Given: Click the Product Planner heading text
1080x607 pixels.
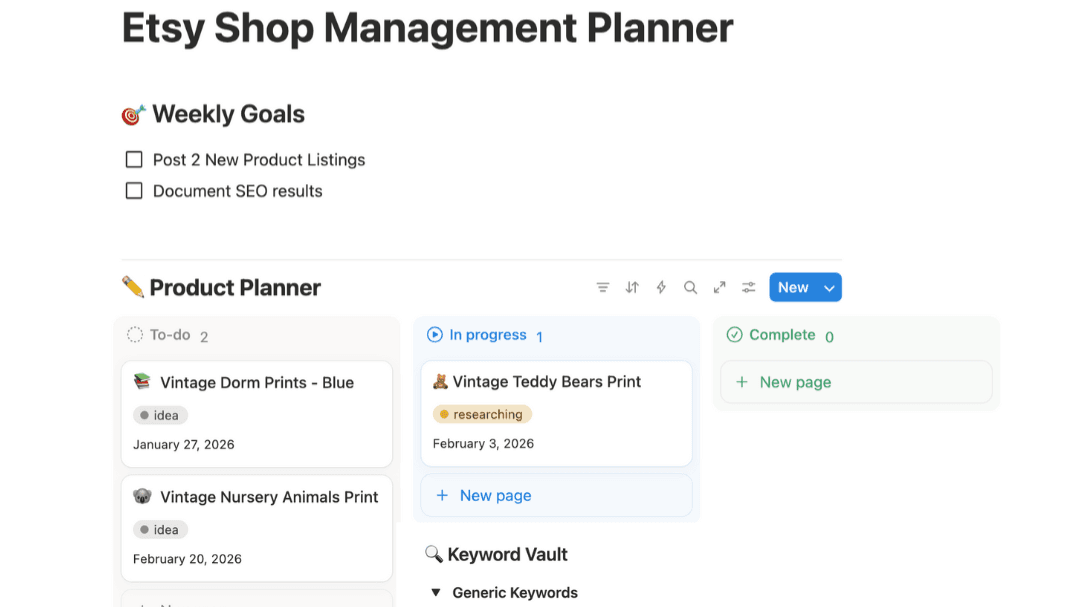Looking at the screenshot, I should 235,287.
